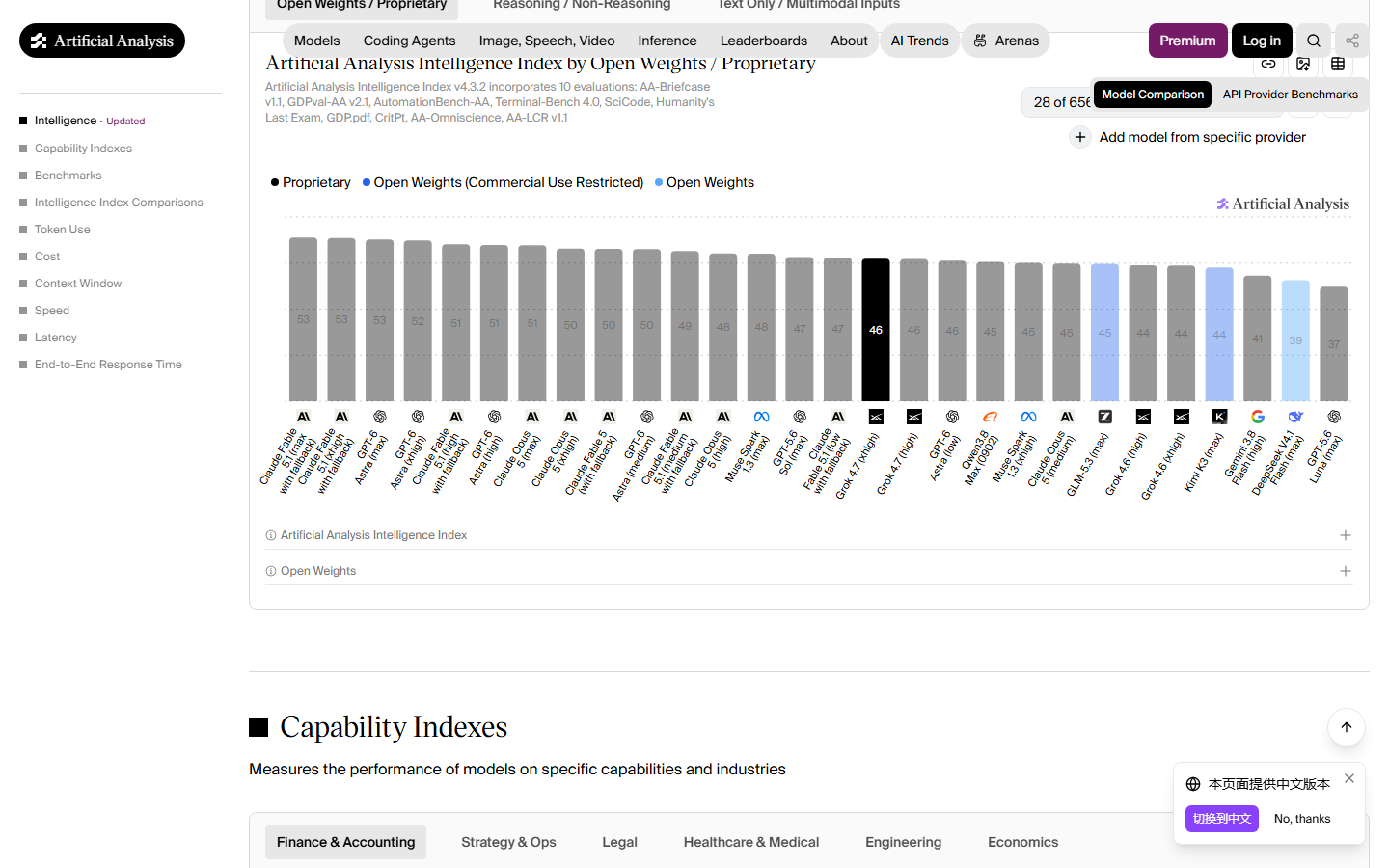Open Arenas from the navbar
Screen dimensions: 1389x868
pos(1006,41)
